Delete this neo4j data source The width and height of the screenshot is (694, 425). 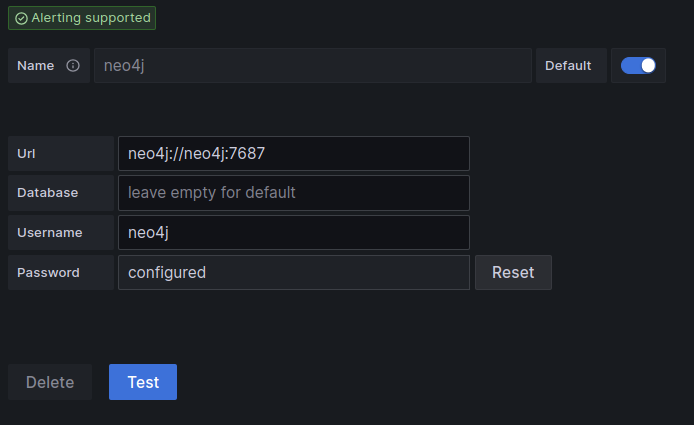coord(50,382)
